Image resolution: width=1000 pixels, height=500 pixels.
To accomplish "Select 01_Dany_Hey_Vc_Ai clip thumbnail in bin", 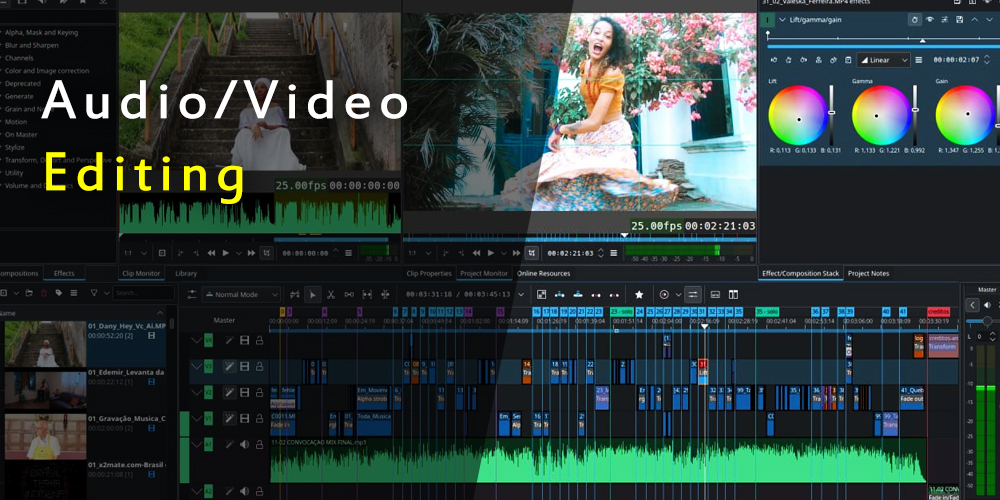I will (x=45, y=344).
